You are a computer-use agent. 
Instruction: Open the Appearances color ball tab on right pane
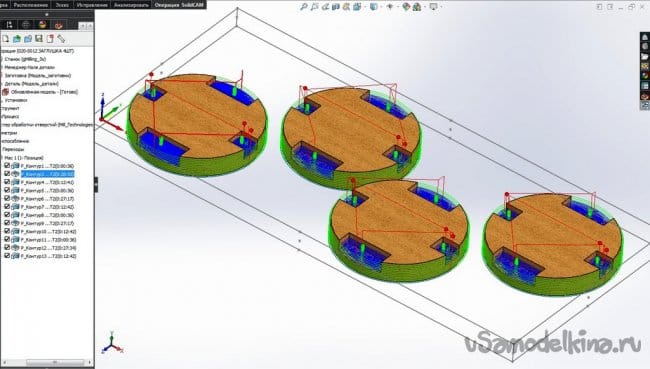pyautogui.click(x=645, y=76)
